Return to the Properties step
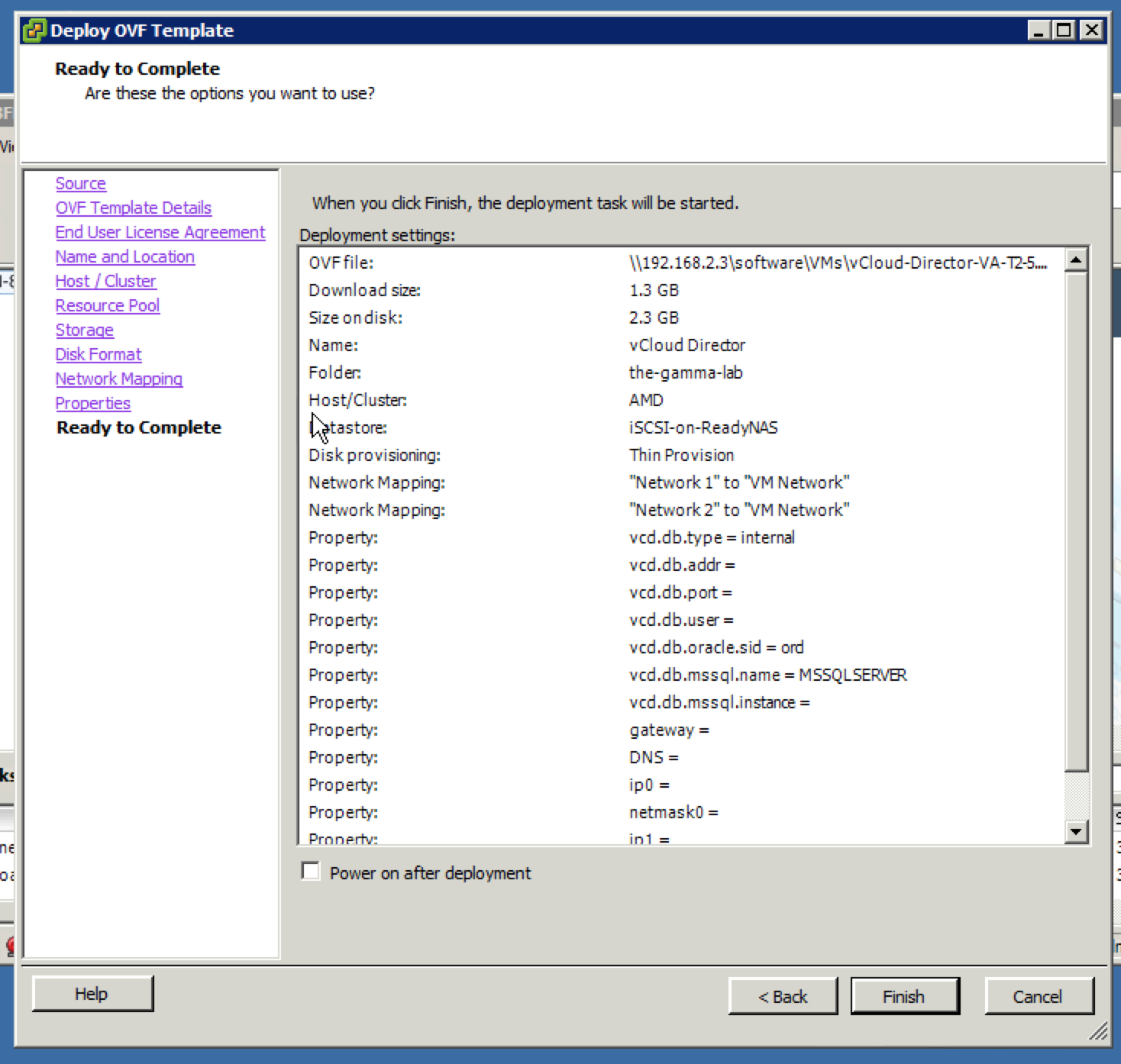The height and width of the screenshot is (1064, 1121). (93, 404)
